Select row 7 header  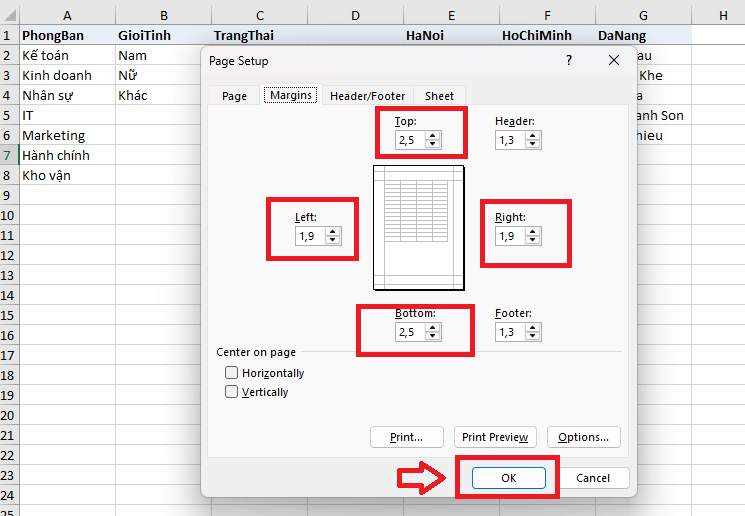tap(10, 155)
